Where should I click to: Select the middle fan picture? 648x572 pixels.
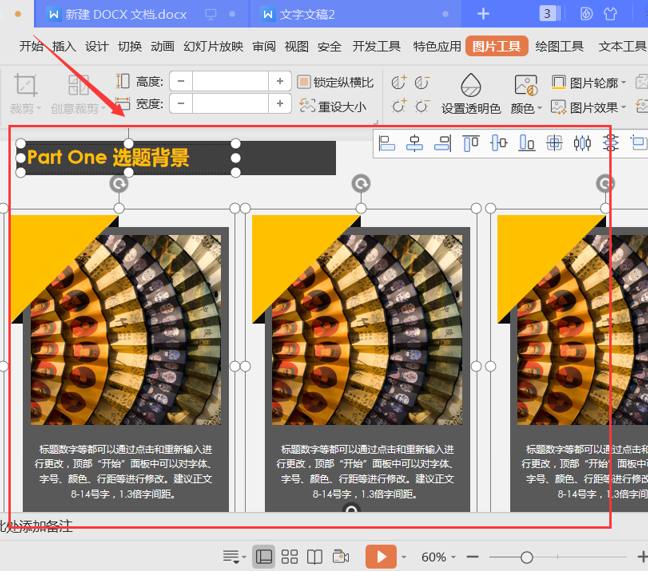[367, 330]
